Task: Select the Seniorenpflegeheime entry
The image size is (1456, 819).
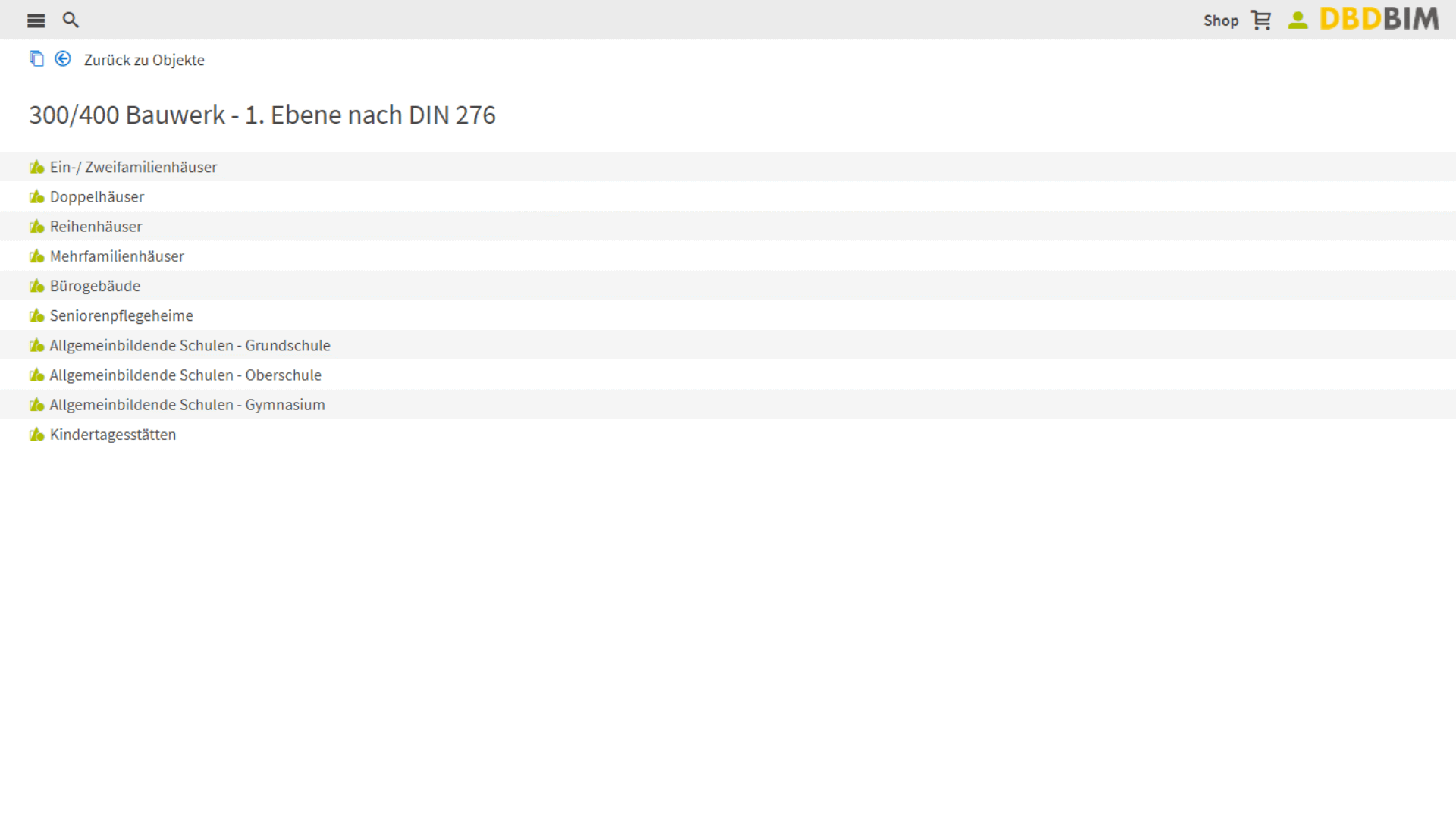Action: (x=121, y=315)
